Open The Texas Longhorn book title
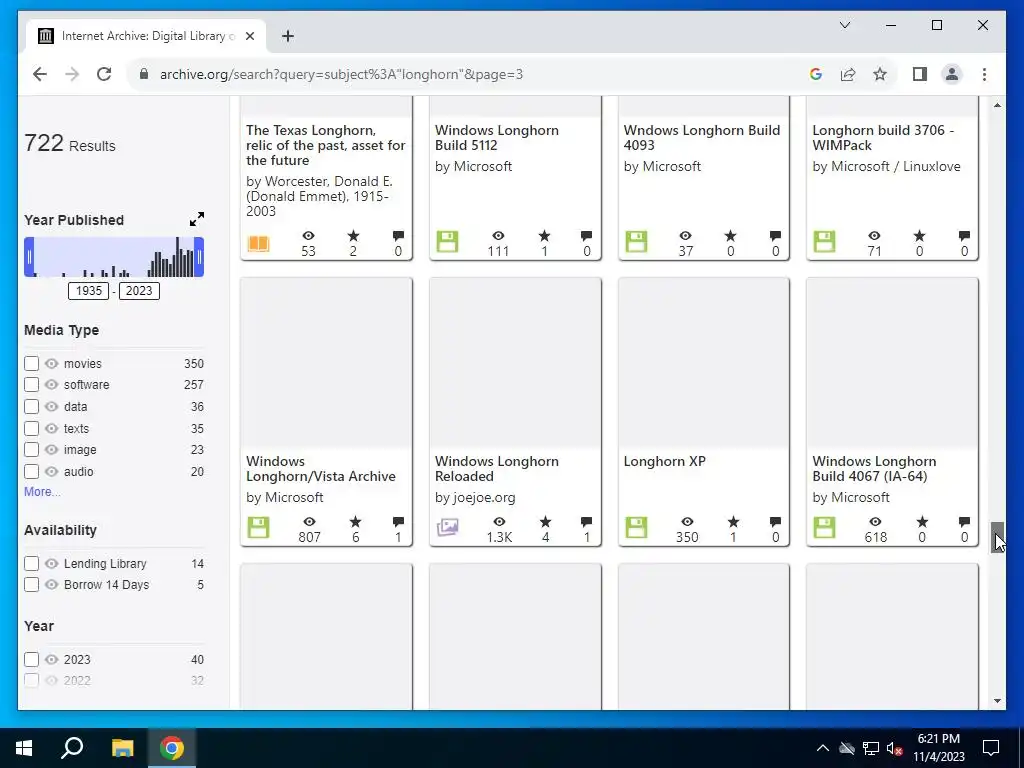The image size is (1024, 768). [325, 145]
